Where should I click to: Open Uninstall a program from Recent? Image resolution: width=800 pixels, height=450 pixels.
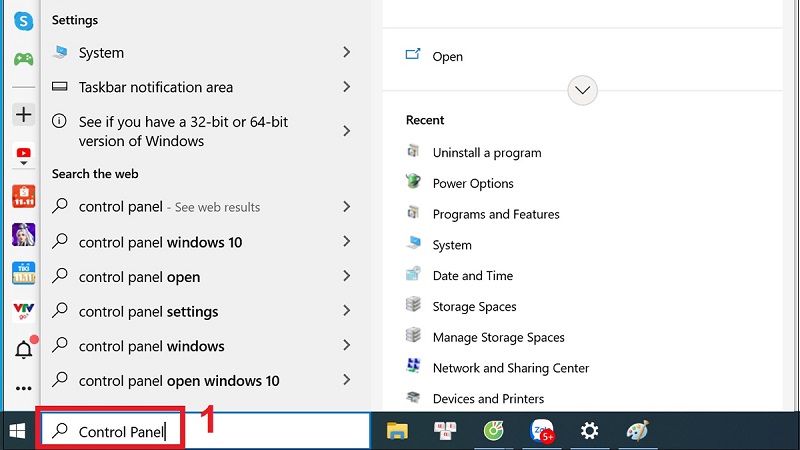pyautogui.click(x=486, y=153)
